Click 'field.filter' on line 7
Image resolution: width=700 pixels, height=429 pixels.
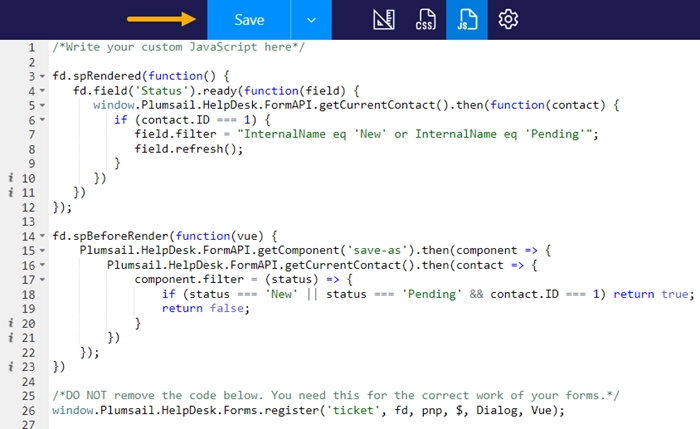[175, 134]
